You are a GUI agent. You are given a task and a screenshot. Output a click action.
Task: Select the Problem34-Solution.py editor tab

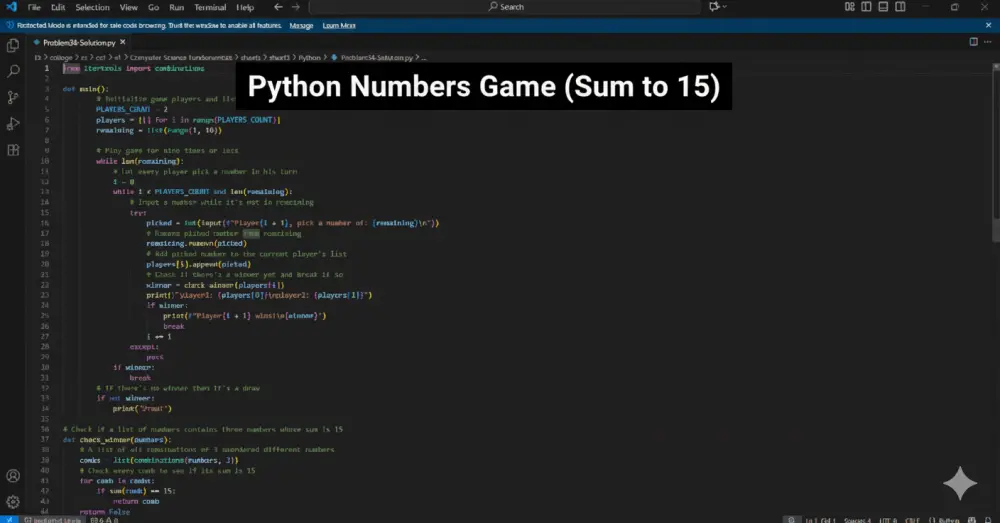[x=79, y=43]
